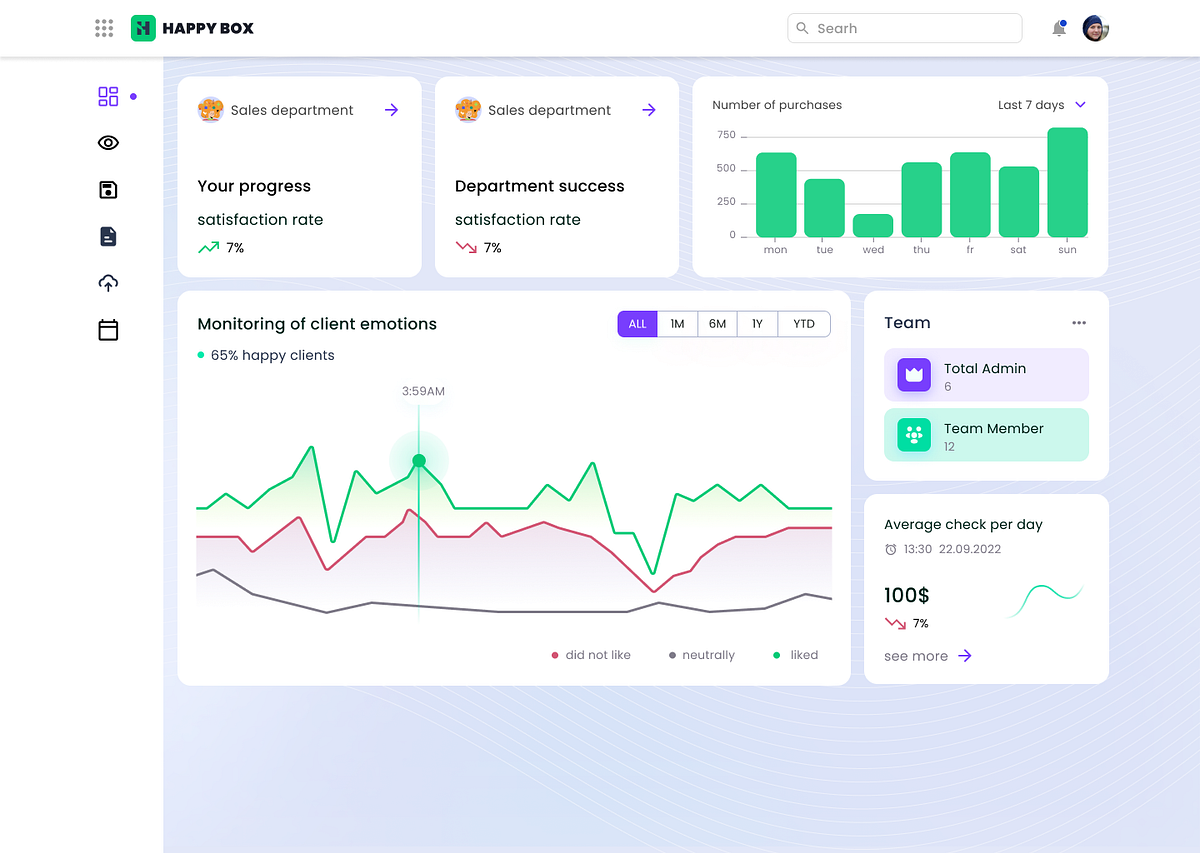1200x853 pixels.
Task: Open the apps grid icon next to the logo
Action: [103, 28]
